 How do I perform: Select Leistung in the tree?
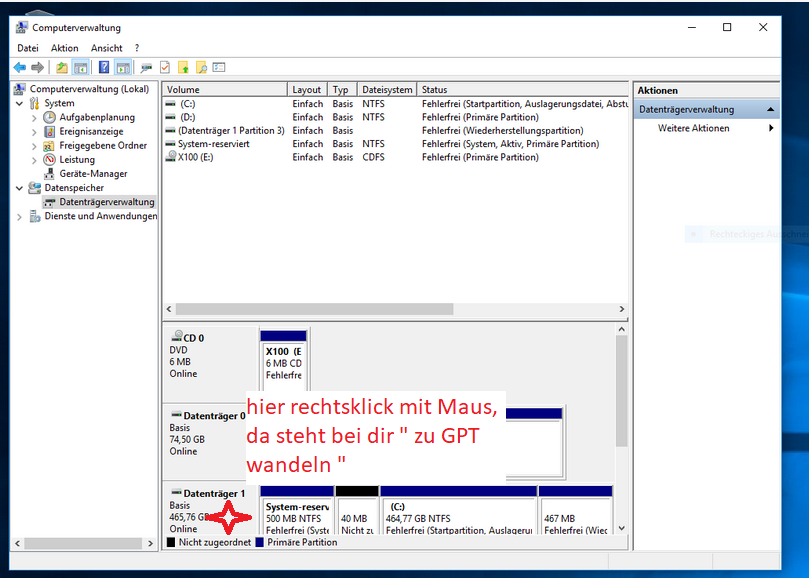coord(77,159)
